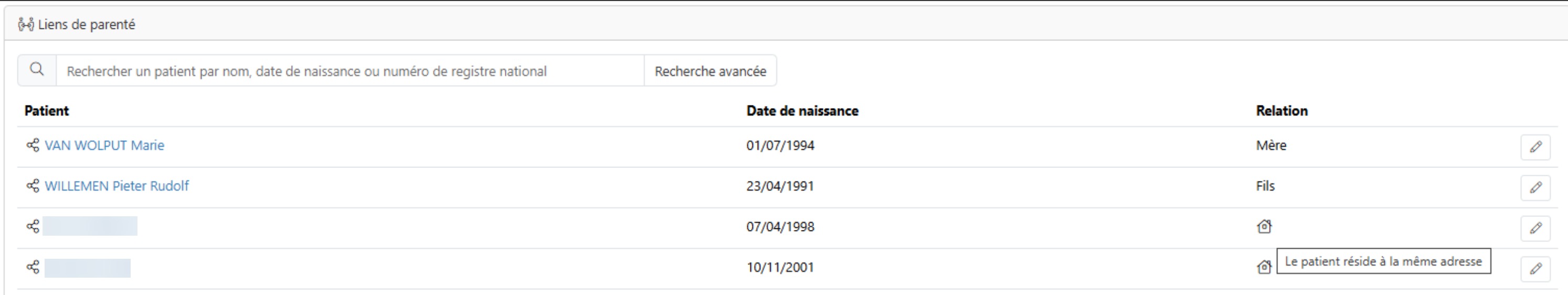
Task: Open patient WILLEMEN Pieter Rudolf
Action: [x=117, y=185]
